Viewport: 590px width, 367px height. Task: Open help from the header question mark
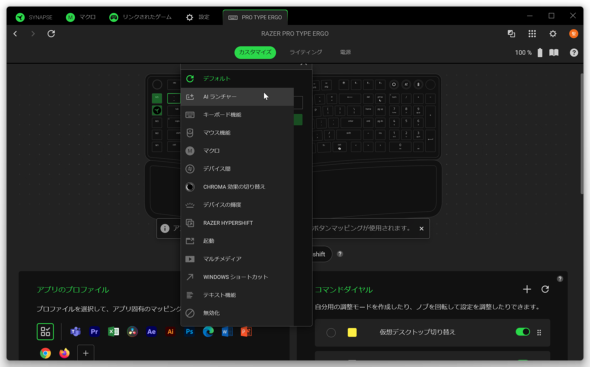(x=574, y=53)
